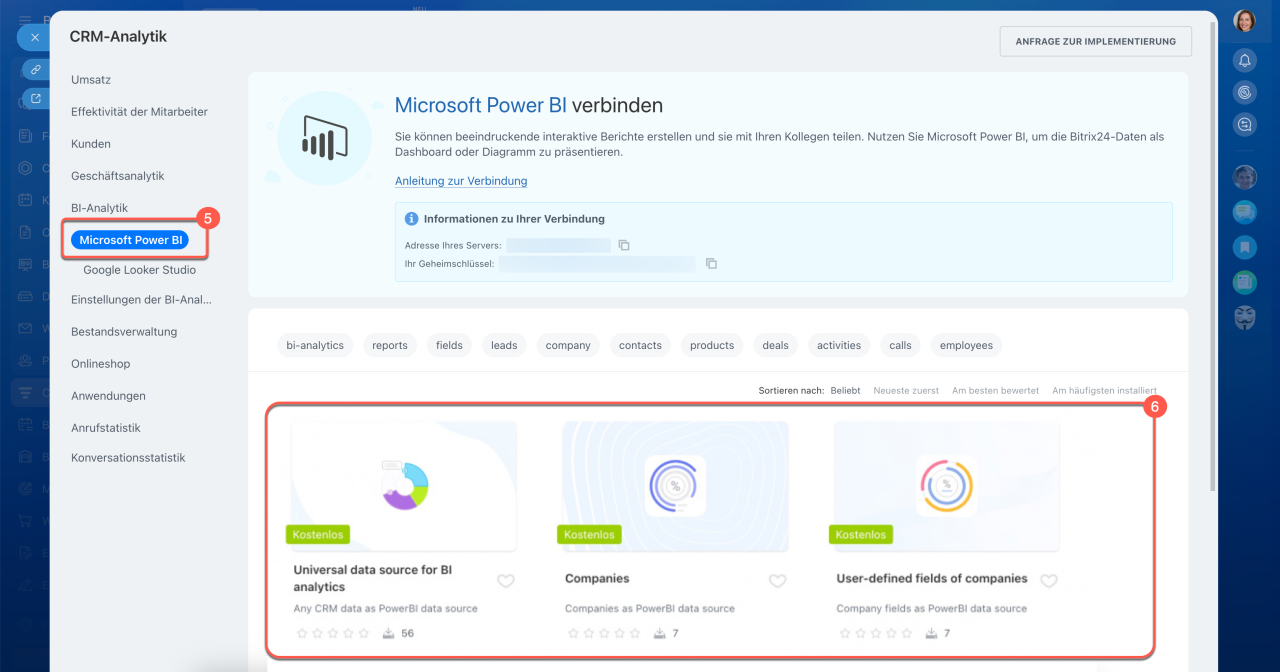1280x672 pixels.
Task: Sort apps by Am besten bewertet
Action: click(x=995, y=391)
